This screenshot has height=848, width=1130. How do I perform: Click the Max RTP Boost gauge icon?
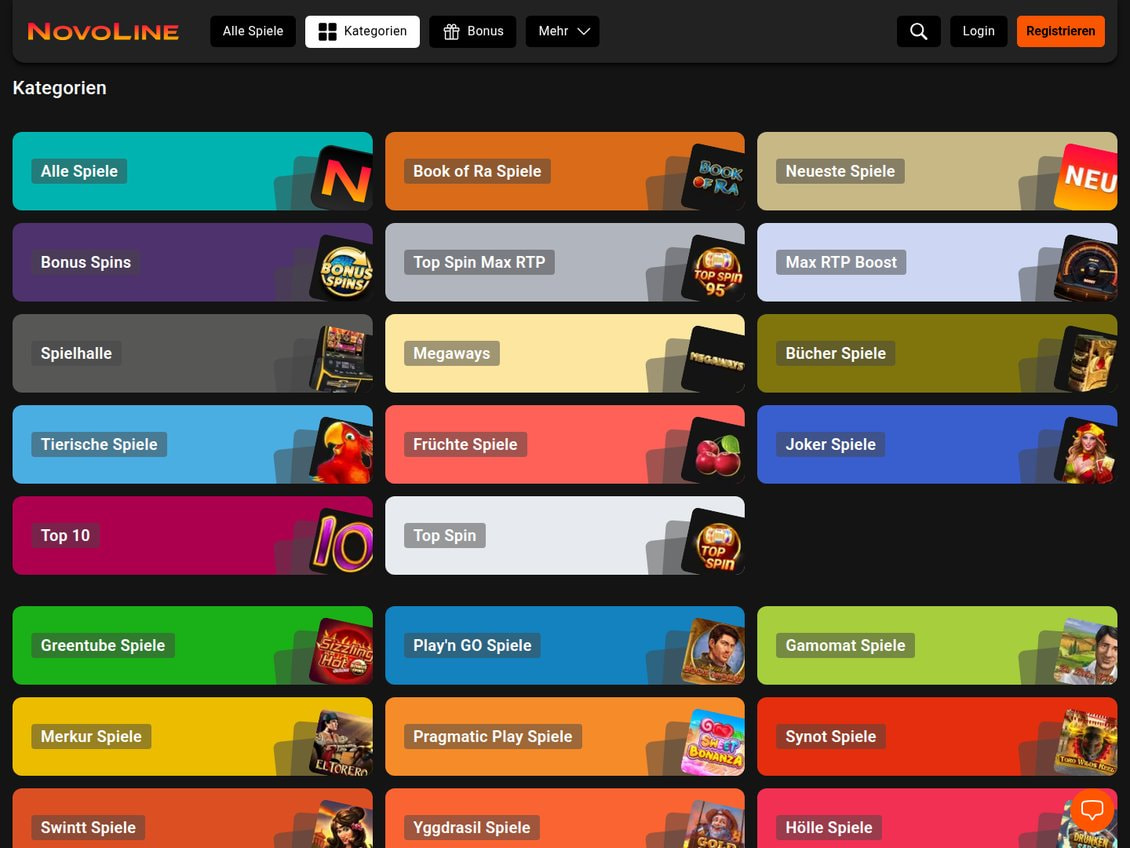pyautogui.click(x=1086, y=267)
